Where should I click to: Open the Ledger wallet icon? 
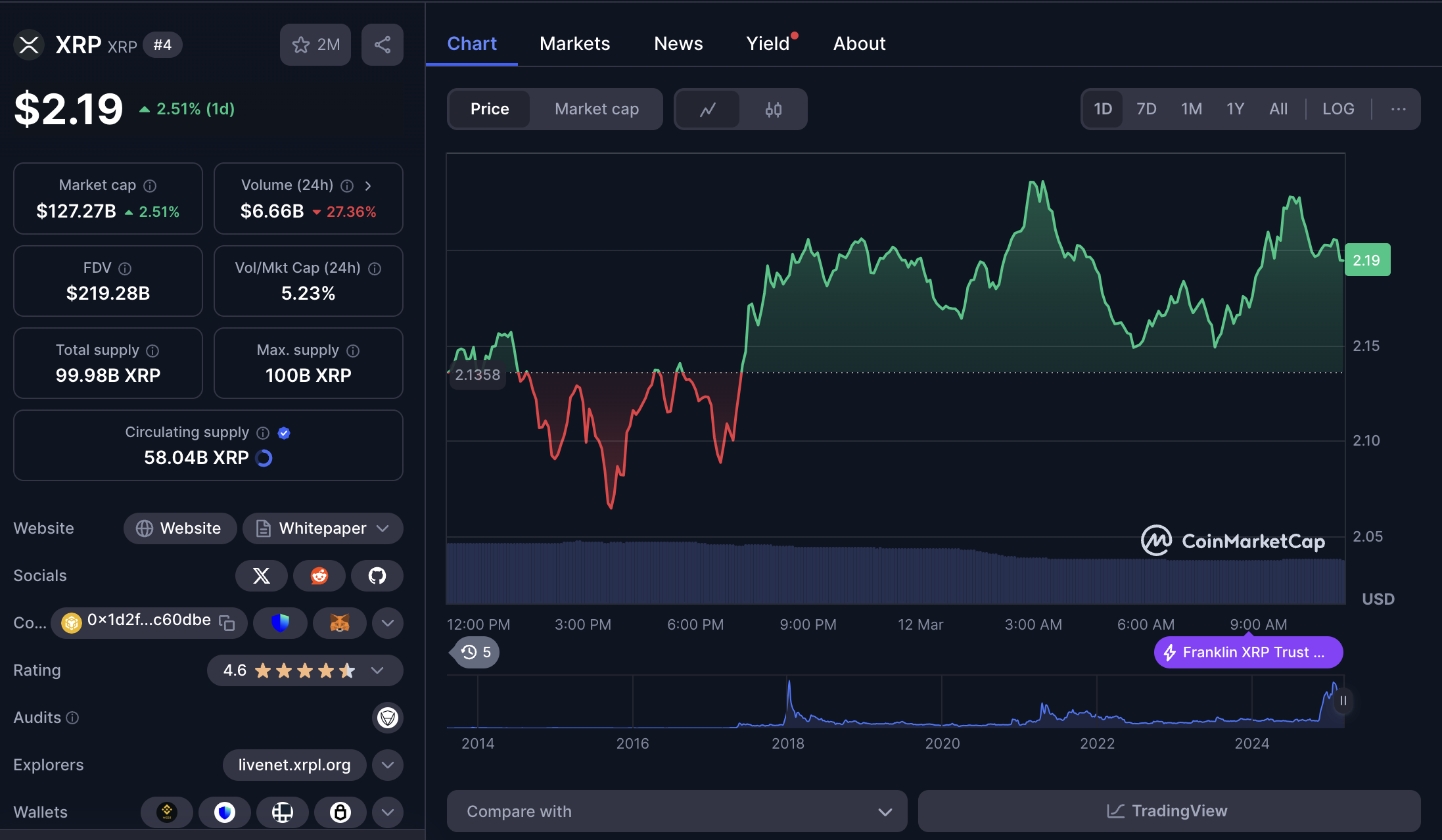point(283,812)
